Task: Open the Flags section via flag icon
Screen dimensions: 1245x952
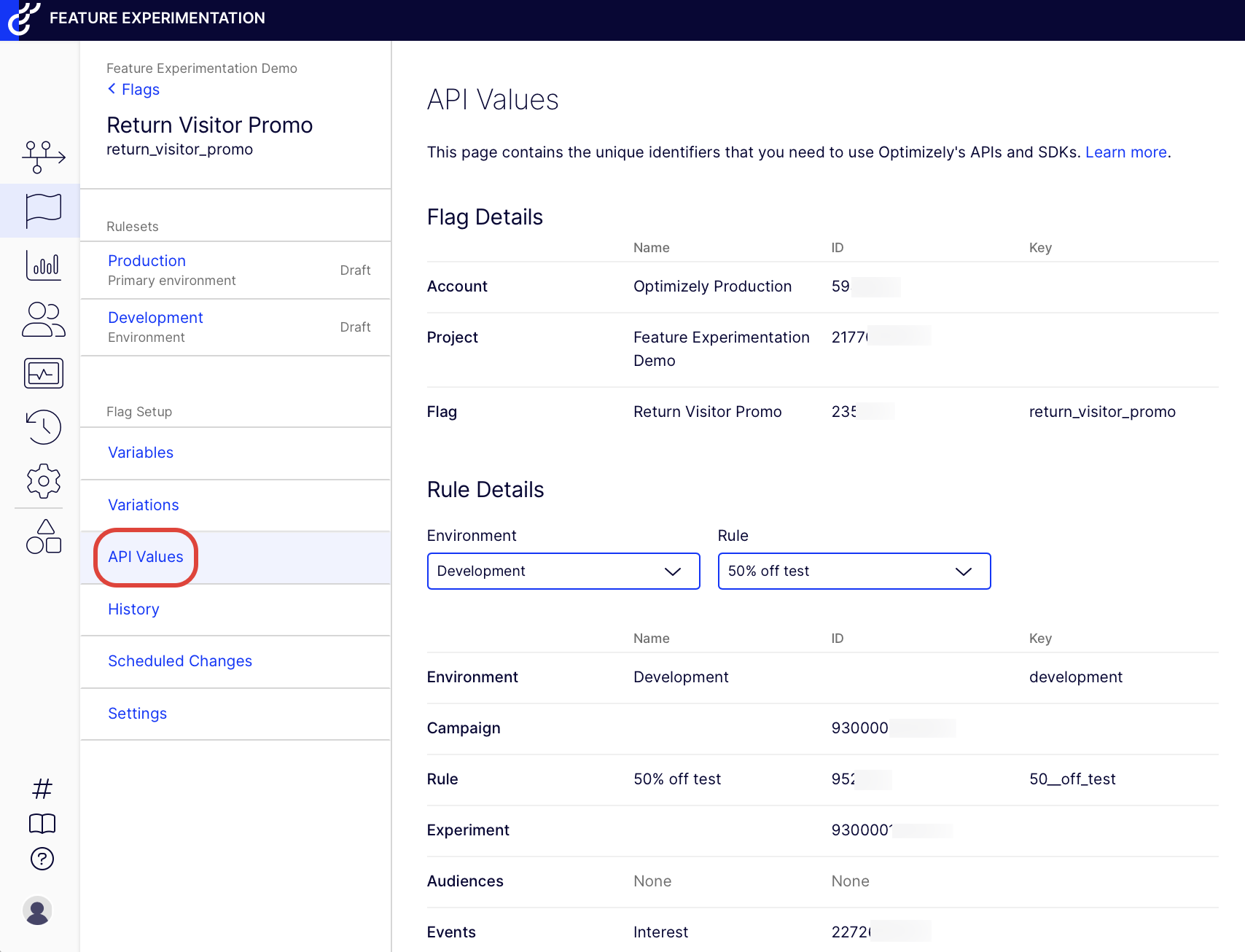Action: [x=43, y=211]
